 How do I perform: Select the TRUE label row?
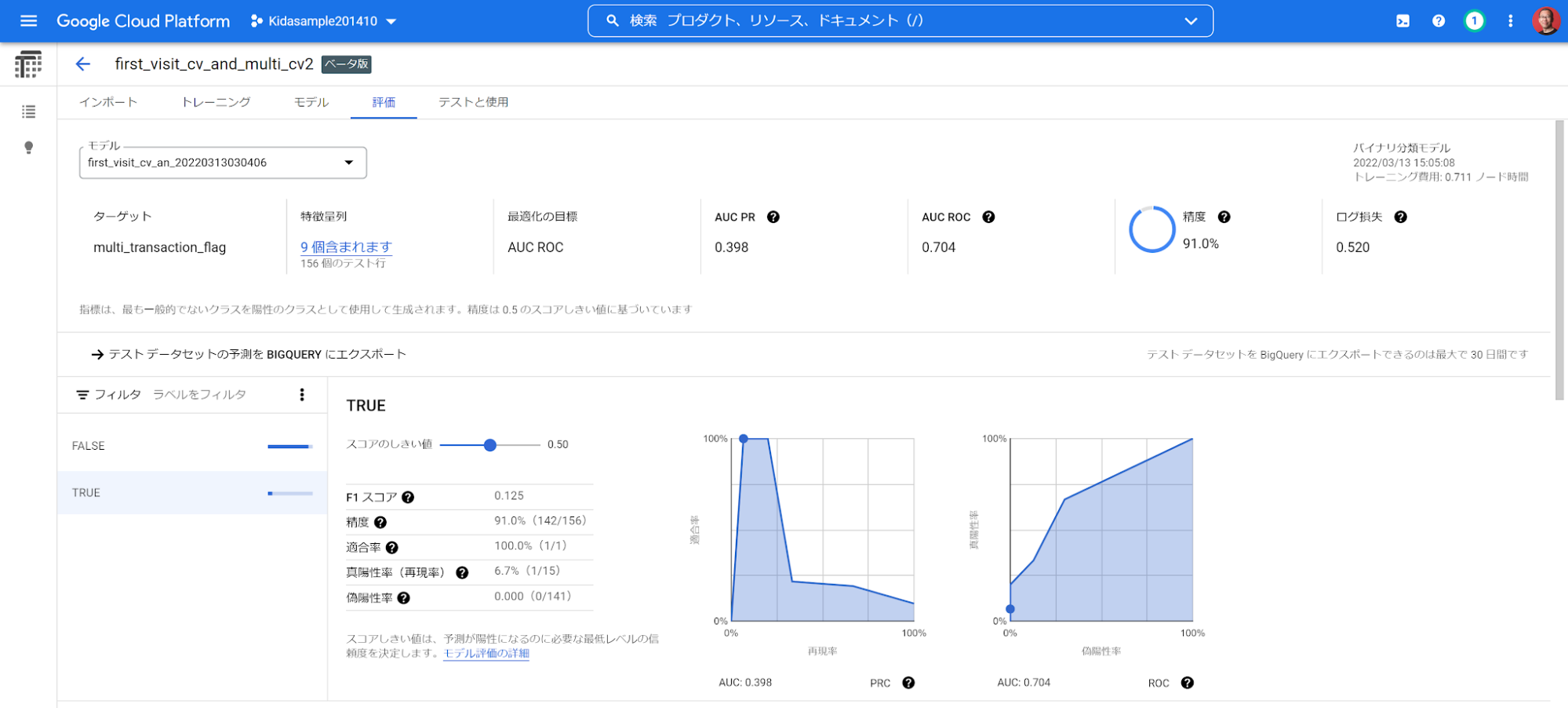coord(192,493)
